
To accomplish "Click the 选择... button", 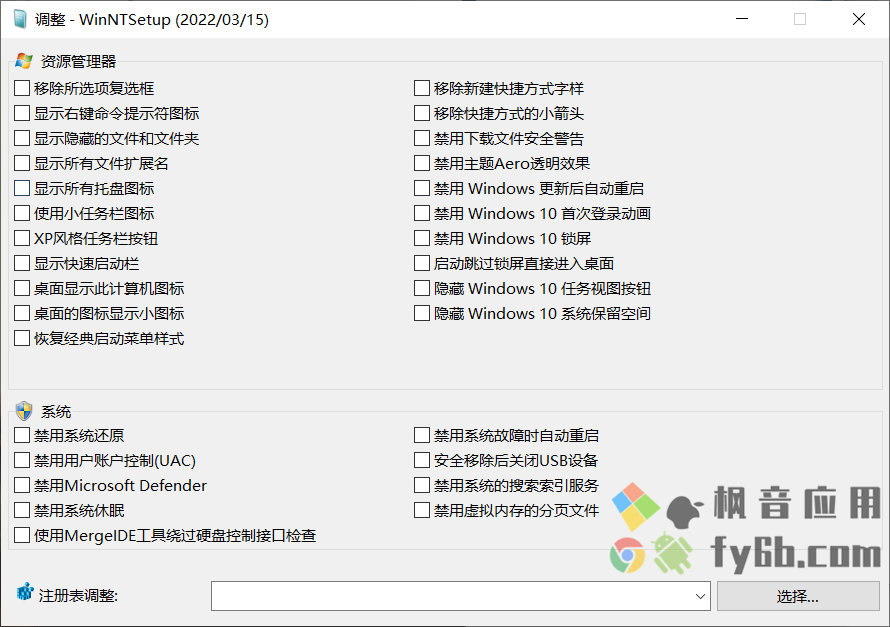I will pyautogui.click(x=798, y=596).
